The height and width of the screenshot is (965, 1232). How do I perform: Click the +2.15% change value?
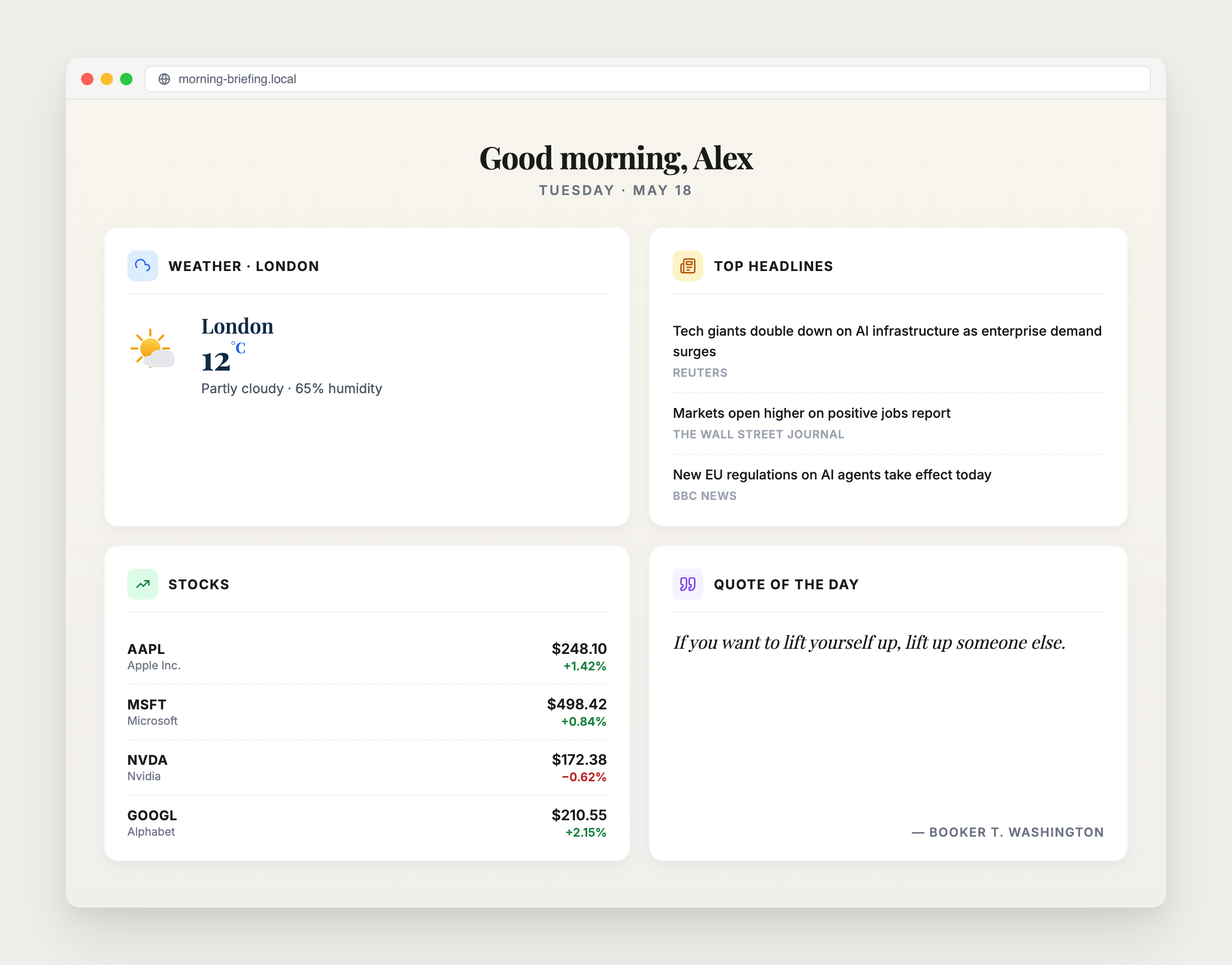586,832
